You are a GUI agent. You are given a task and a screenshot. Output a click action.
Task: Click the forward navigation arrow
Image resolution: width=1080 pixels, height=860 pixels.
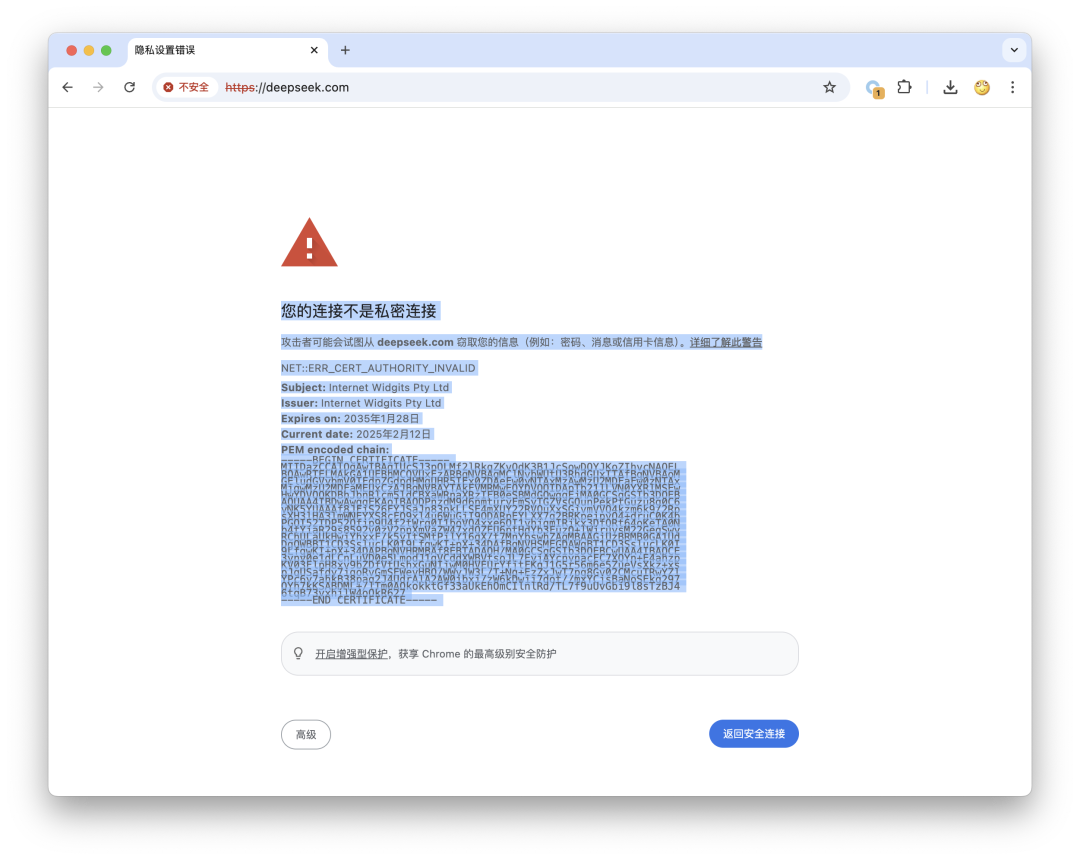(98, 87)
